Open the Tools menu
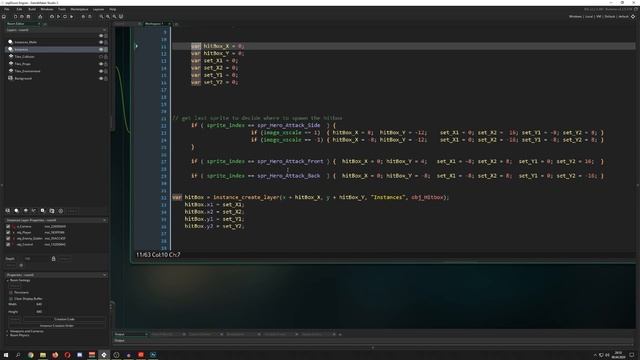 [62, 9]
